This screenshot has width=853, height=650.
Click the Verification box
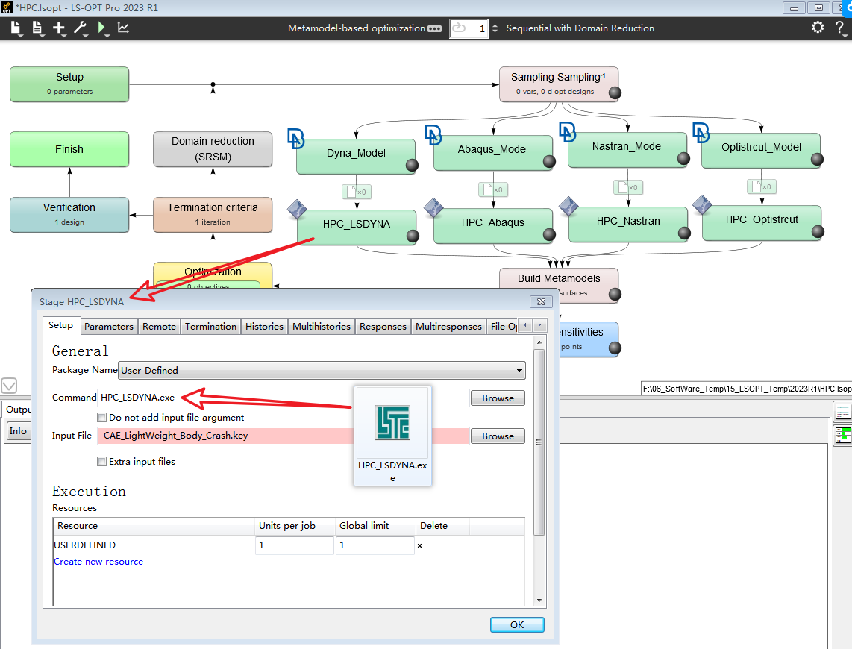point(70,215)
